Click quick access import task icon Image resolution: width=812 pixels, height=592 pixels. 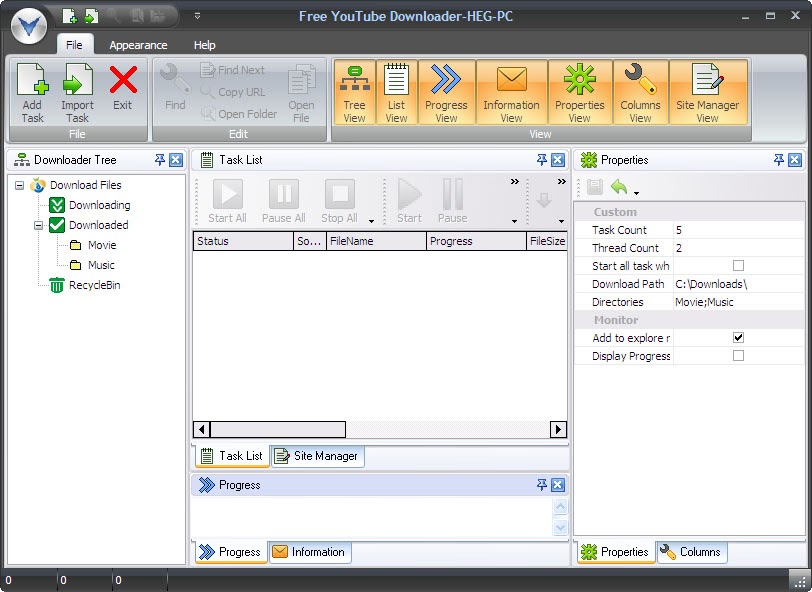(91, 16)
